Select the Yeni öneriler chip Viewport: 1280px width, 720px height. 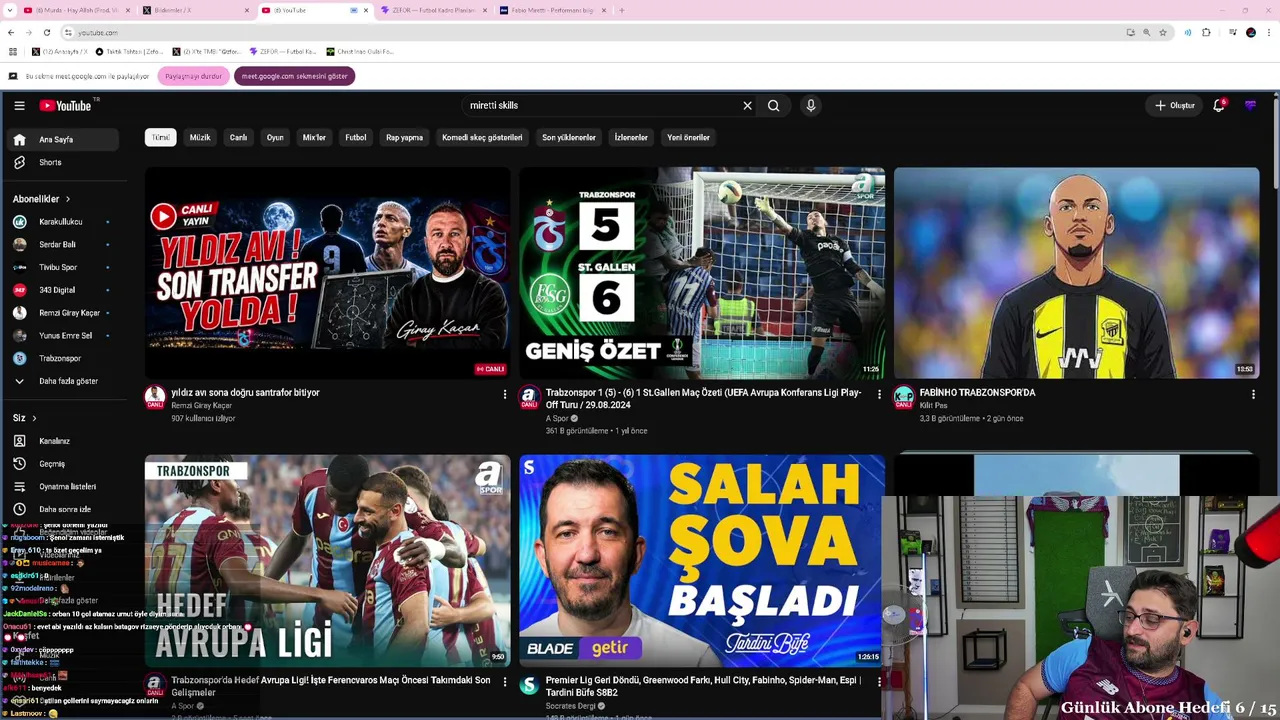pyautogui.click(x=688, y=137)
